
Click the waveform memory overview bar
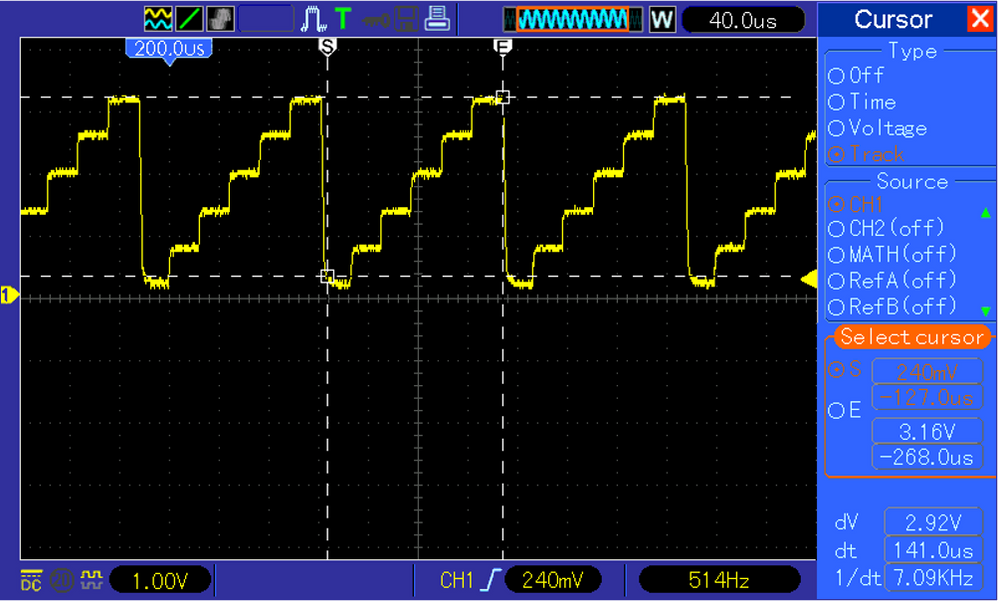[573, 20]
